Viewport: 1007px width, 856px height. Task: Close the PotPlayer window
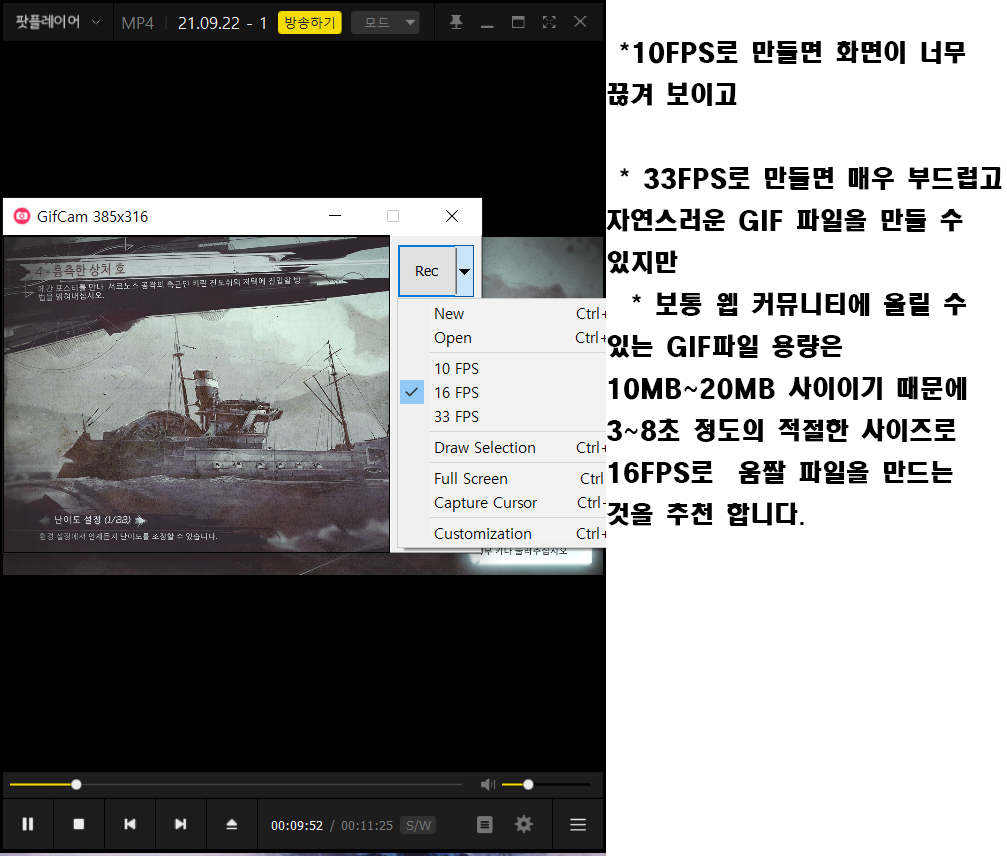580,22
